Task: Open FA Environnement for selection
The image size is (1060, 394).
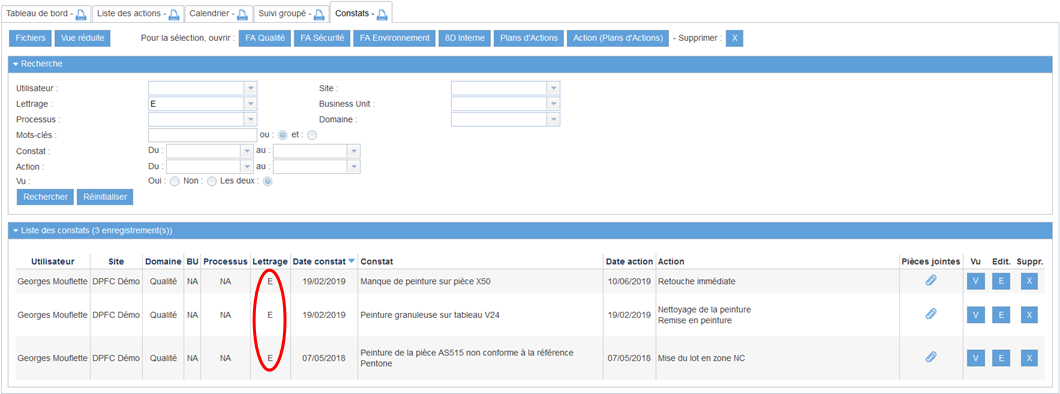Action: click(394, 39)
